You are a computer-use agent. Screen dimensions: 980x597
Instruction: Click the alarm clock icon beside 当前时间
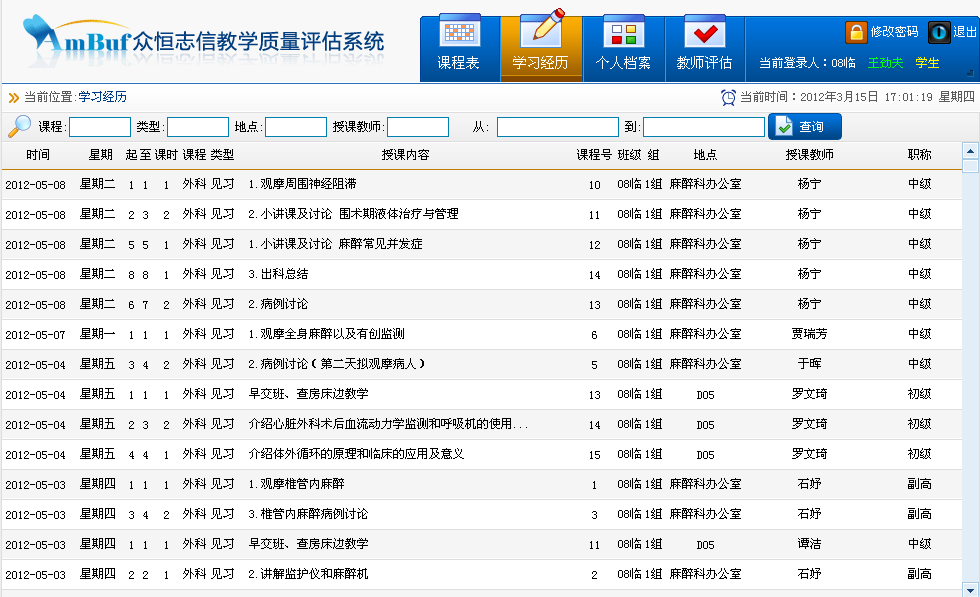pyautogui.click(x=728, y=97)
